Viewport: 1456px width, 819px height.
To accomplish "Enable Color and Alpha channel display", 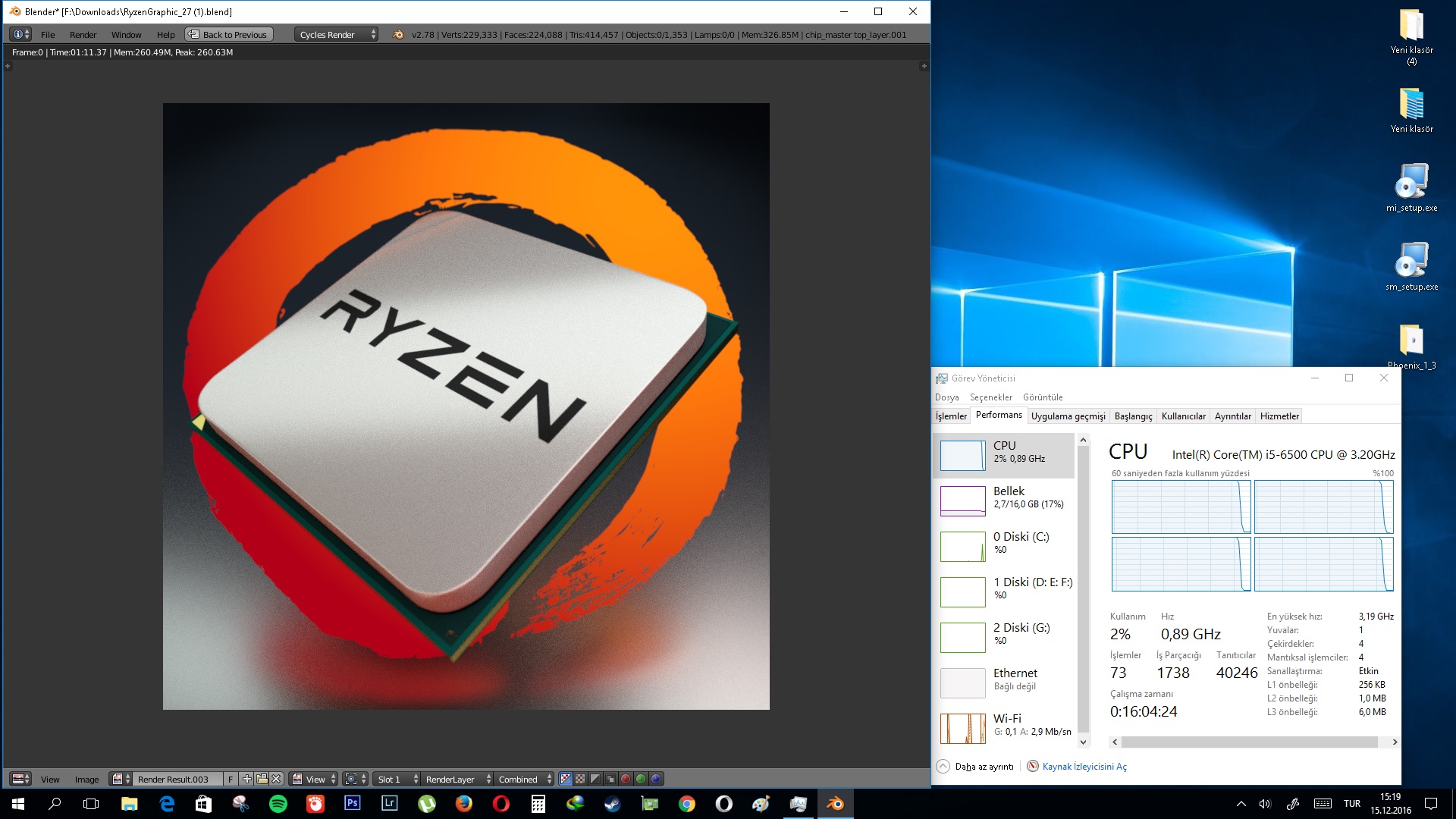I will [566, 779].
